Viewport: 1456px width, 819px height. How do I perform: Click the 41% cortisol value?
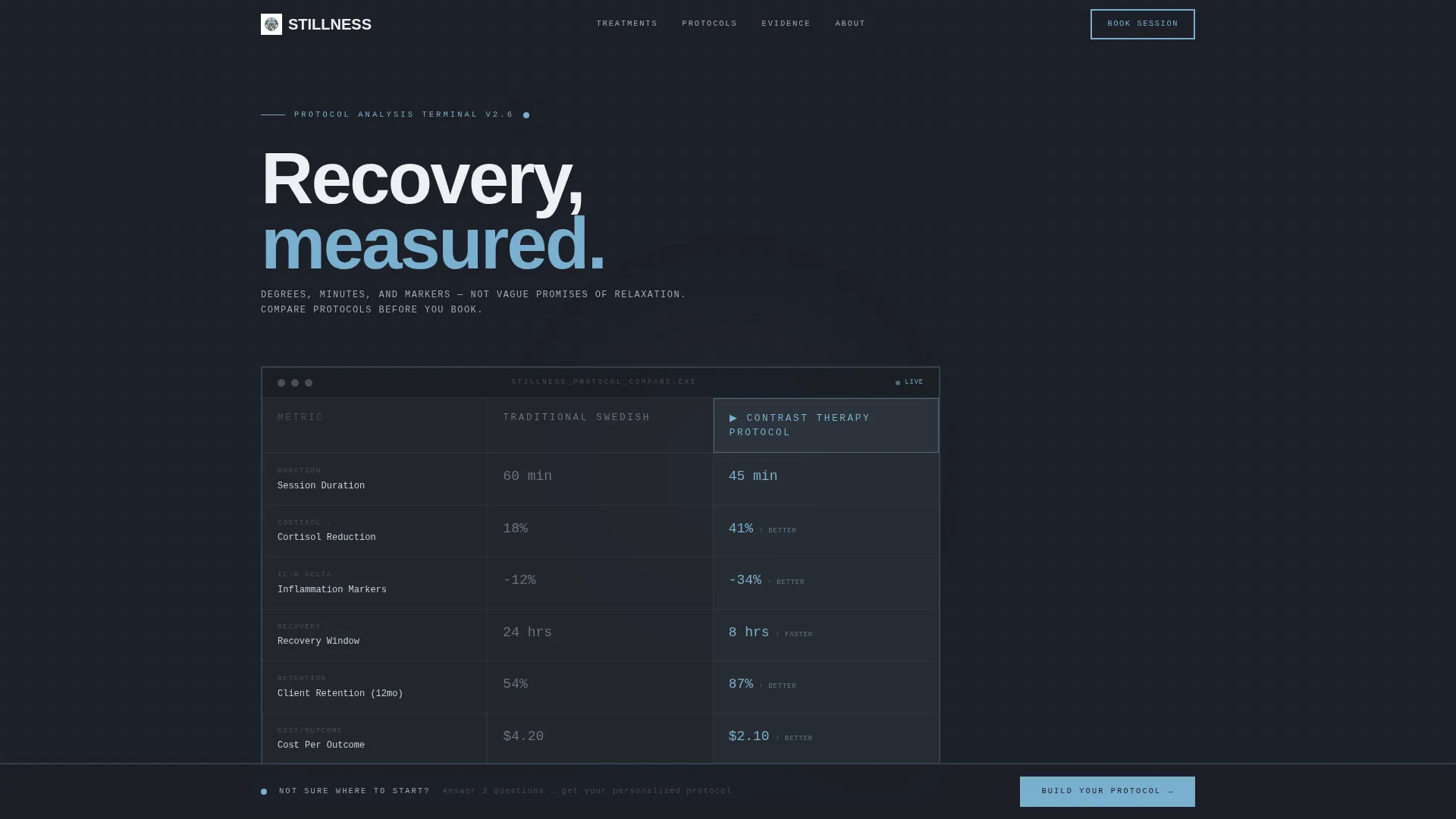click(x=741, y=529)
